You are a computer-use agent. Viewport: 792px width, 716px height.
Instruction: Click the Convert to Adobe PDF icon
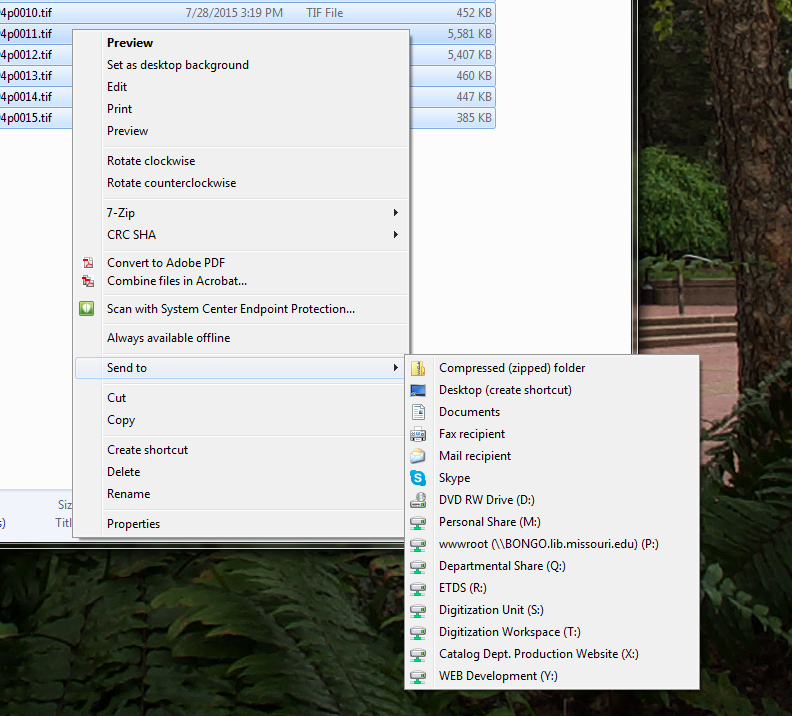pyautogui.click(x=88, y=263)
